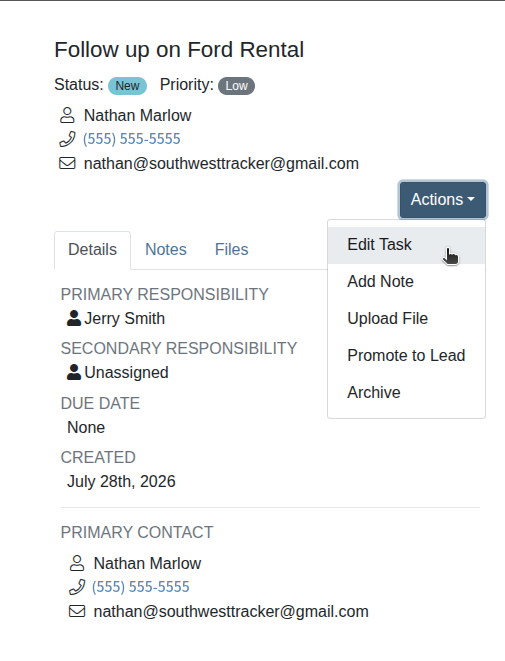This screenshot has height=661, width=505.
Task: Select the Details tab
Action: point(92,250)
